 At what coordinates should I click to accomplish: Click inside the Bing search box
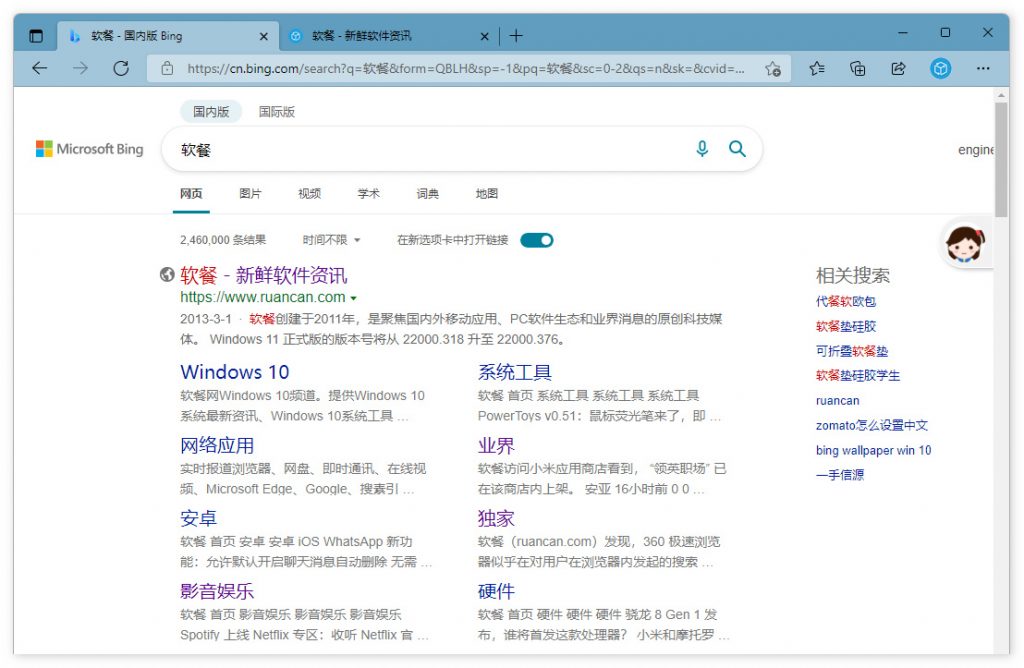click(430, 150)
